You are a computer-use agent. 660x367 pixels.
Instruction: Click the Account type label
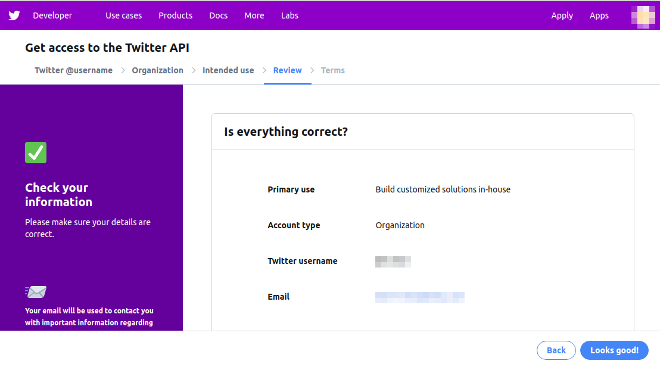tap(294, 225)
